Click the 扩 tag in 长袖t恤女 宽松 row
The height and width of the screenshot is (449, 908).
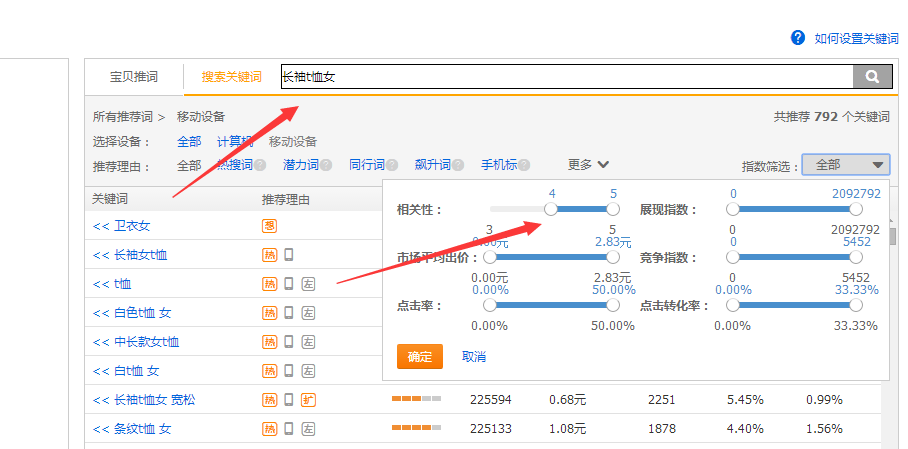coord(308,400)
